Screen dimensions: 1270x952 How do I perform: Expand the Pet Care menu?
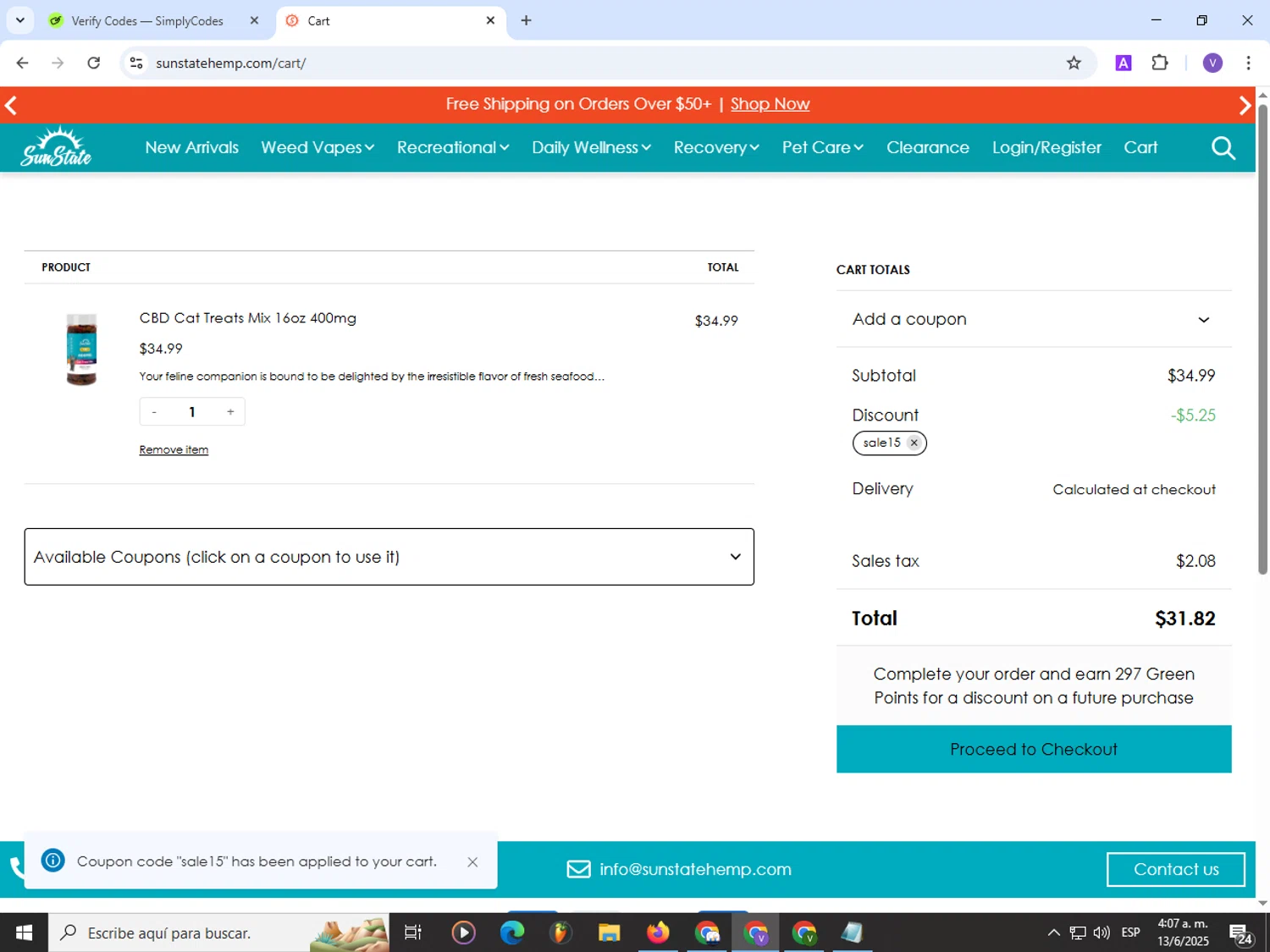click(x=822, y=147)
